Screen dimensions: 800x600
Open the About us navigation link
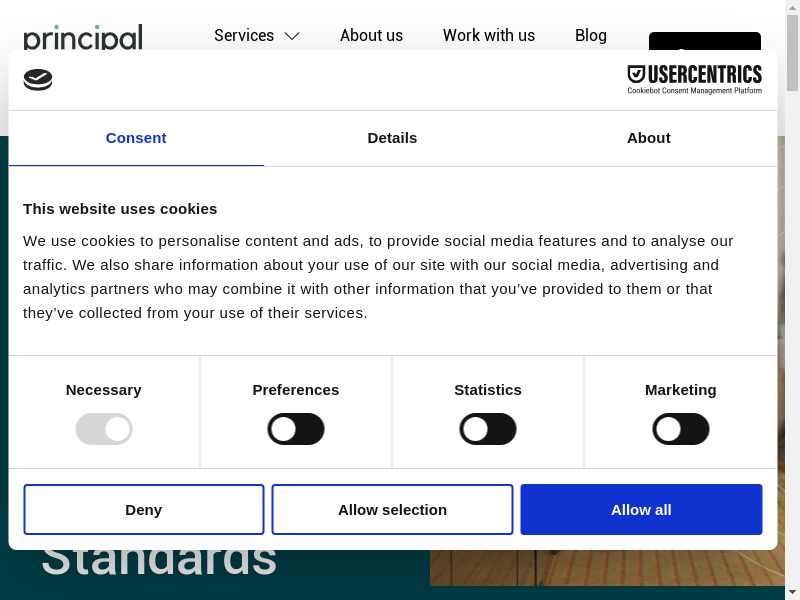371,35
